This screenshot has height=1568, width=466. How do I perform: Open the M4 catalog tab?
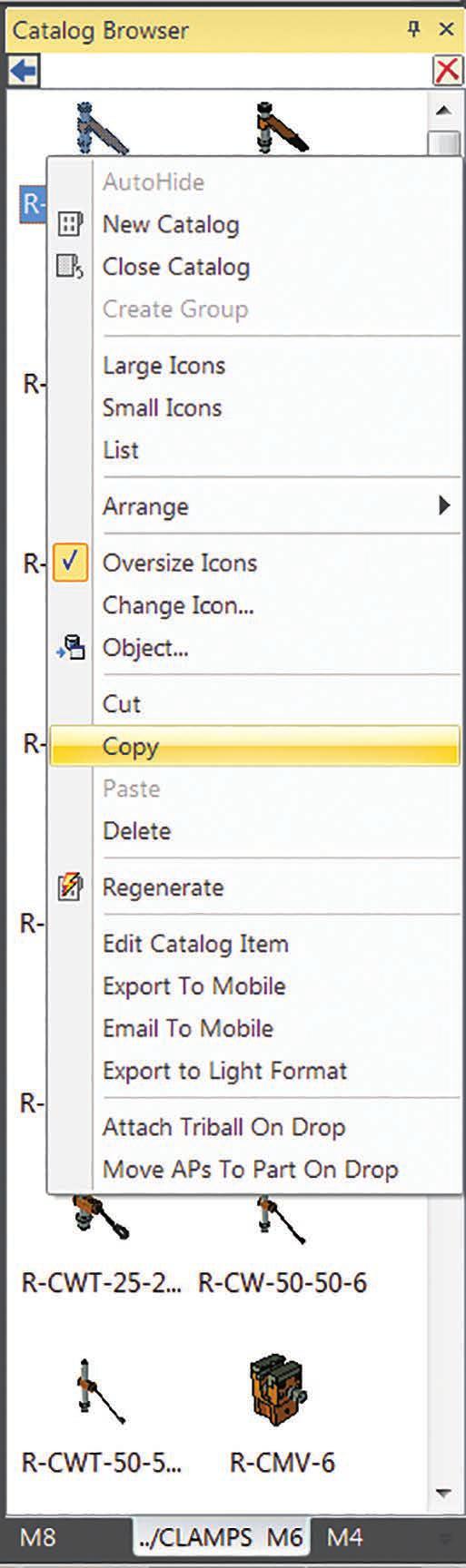[x=344, y=1537]
